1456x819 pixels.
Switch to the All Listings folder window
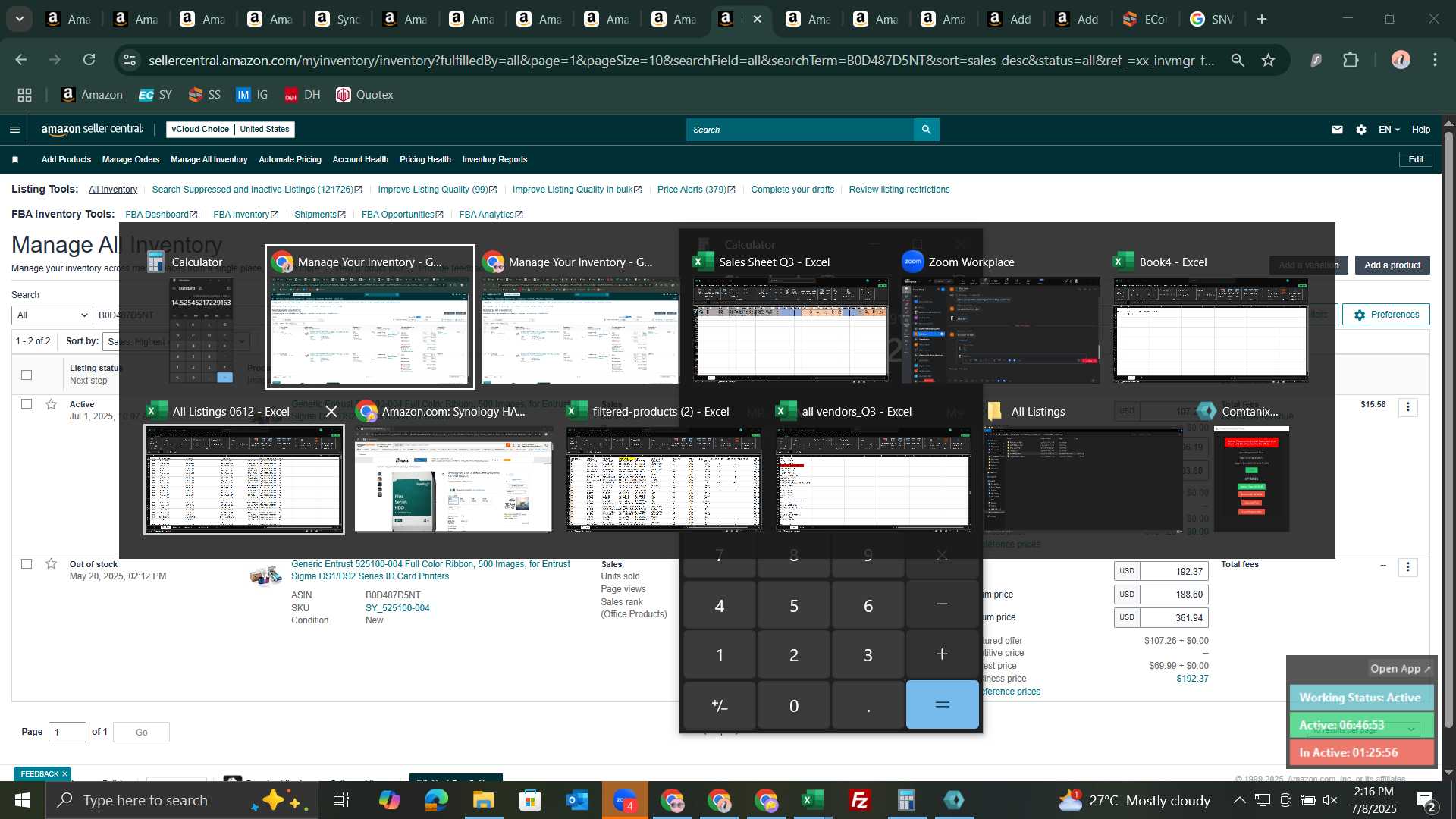click(x=1084, y=479)
